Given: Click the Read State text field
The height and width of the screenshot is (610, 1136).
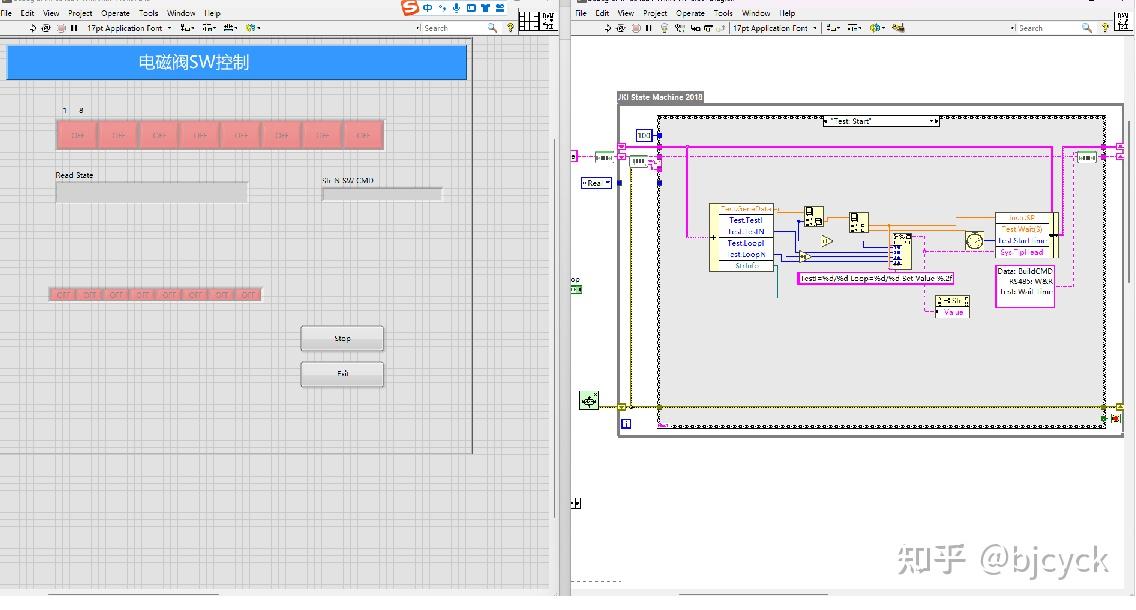Looking at the screenshot, I should [151, 192].
